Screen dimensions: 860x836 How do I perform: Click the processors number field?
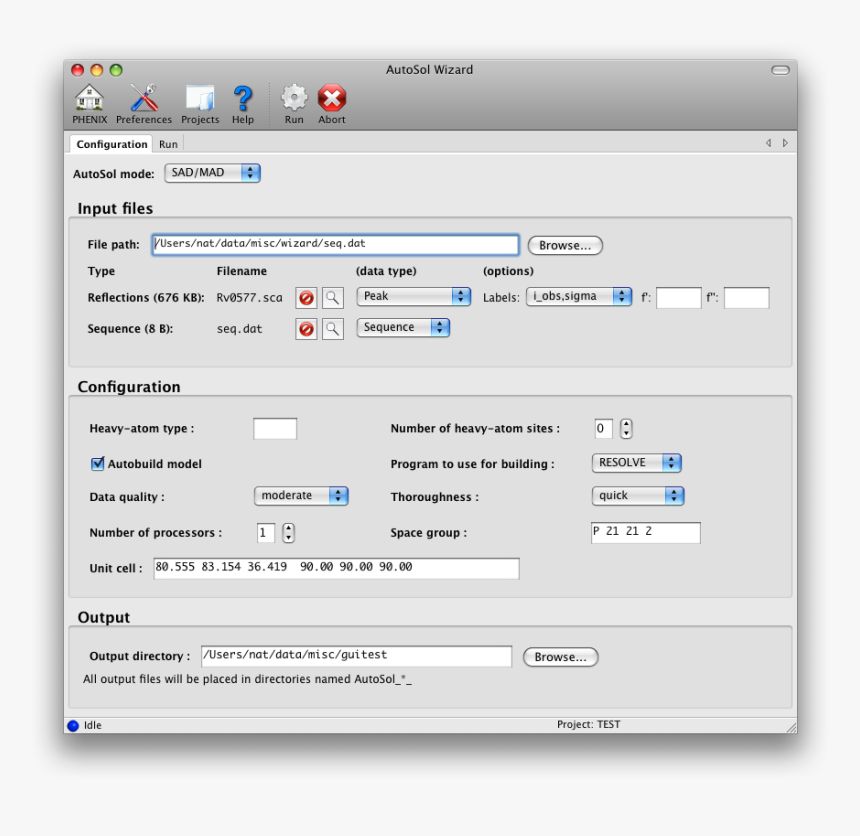click(x=265, y=533)
